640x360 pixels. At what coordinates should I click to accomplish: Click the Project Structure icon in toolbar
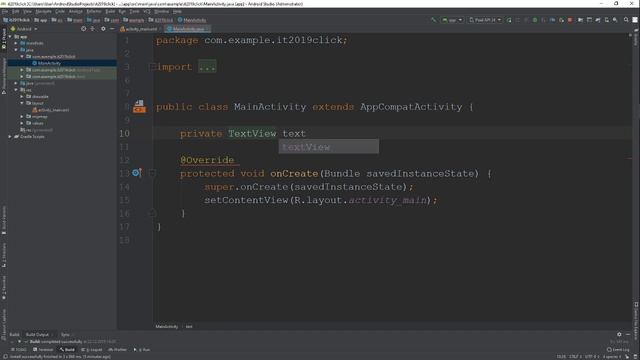tap(580, 20)
